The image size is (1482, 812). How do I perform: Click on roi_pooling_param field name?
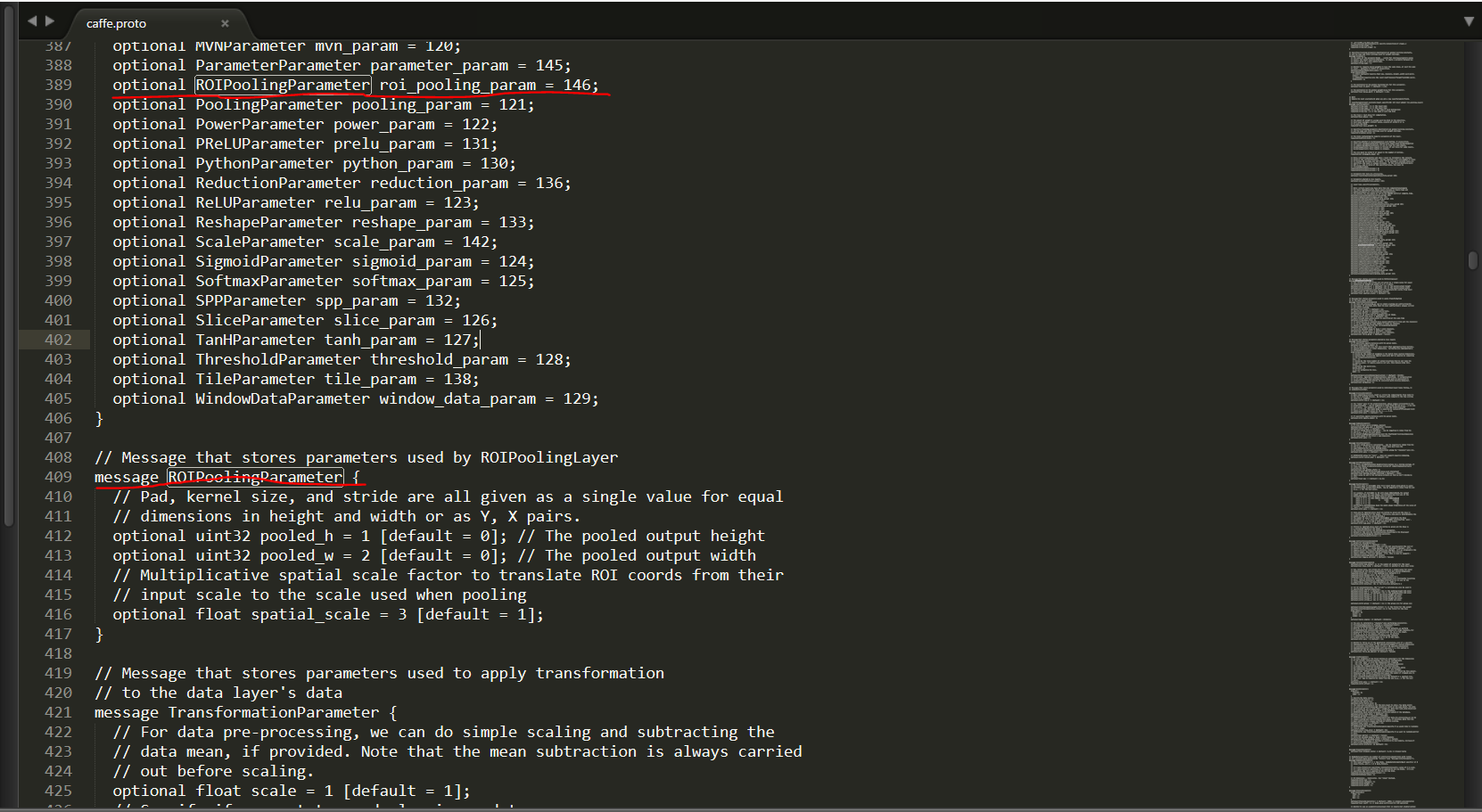coord(457,85)
